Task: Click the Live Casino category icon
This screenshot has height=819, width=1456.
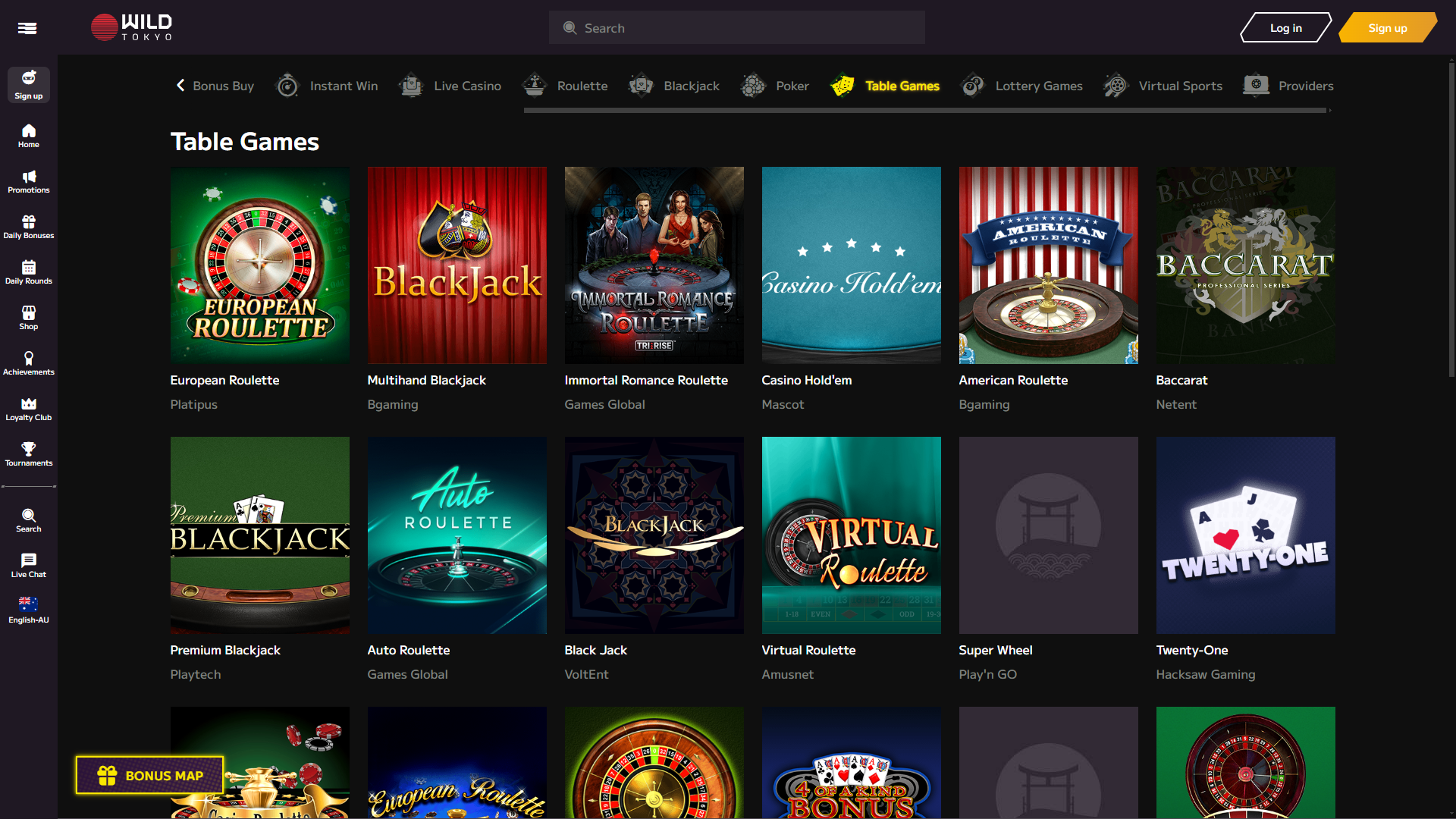Action: click(x=411, y=86)
